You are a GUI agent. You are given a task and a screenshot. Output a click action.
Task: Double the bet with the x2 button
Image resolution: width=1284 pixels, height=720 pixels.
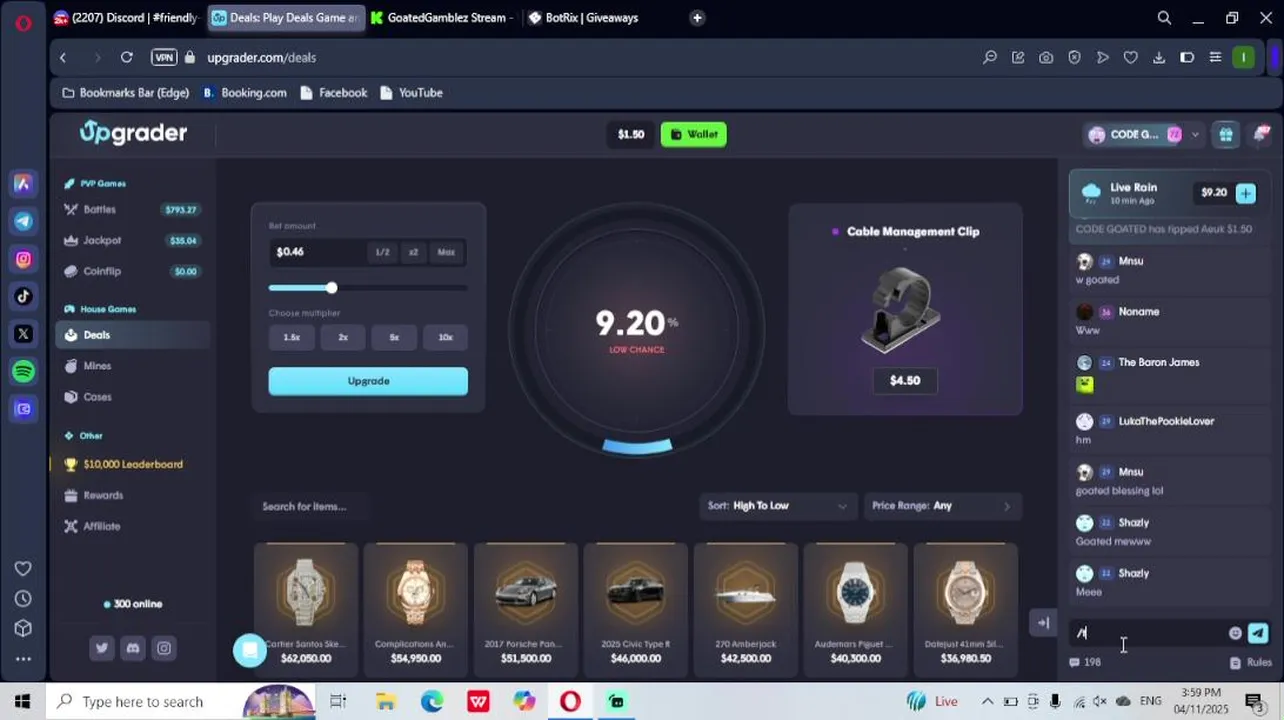[x=413, y=252]
